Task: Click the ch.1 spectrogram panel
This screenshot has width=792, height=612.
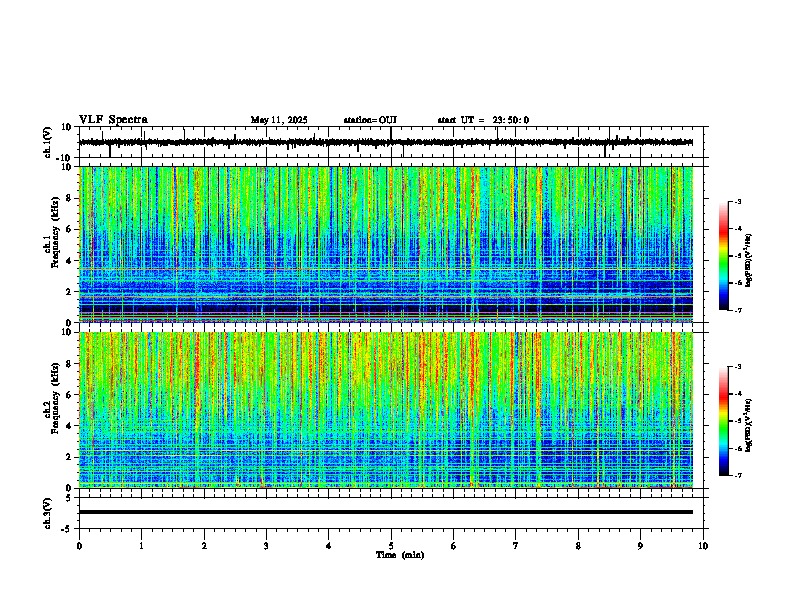Action: [386, 244]
